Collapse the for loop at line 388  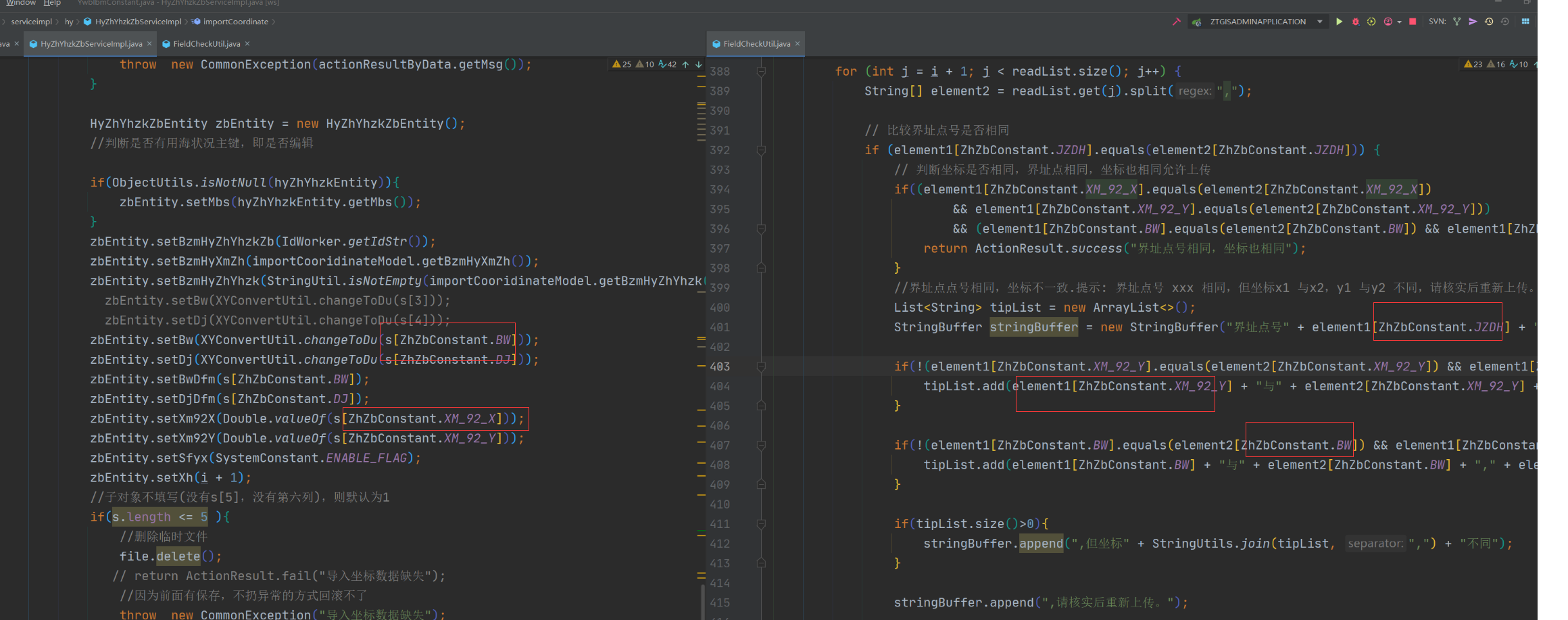point(761,71)
